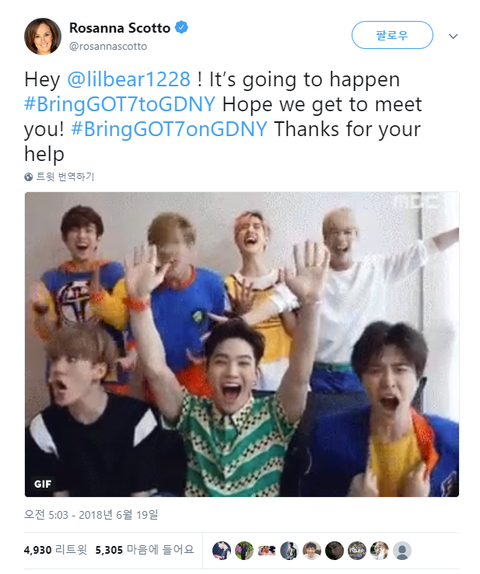Click the 팔로우 follow button
480x574 pixels.
click(392, 35)
